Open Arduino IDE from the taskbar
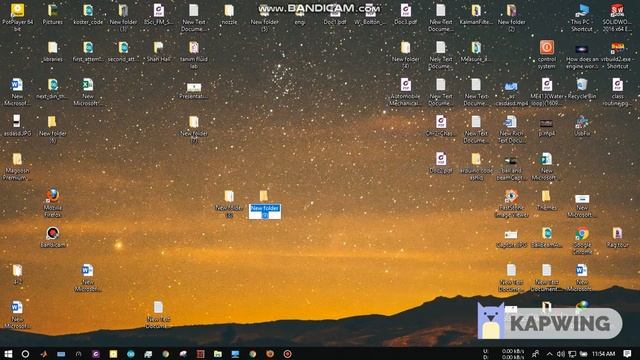 (131, 353)
